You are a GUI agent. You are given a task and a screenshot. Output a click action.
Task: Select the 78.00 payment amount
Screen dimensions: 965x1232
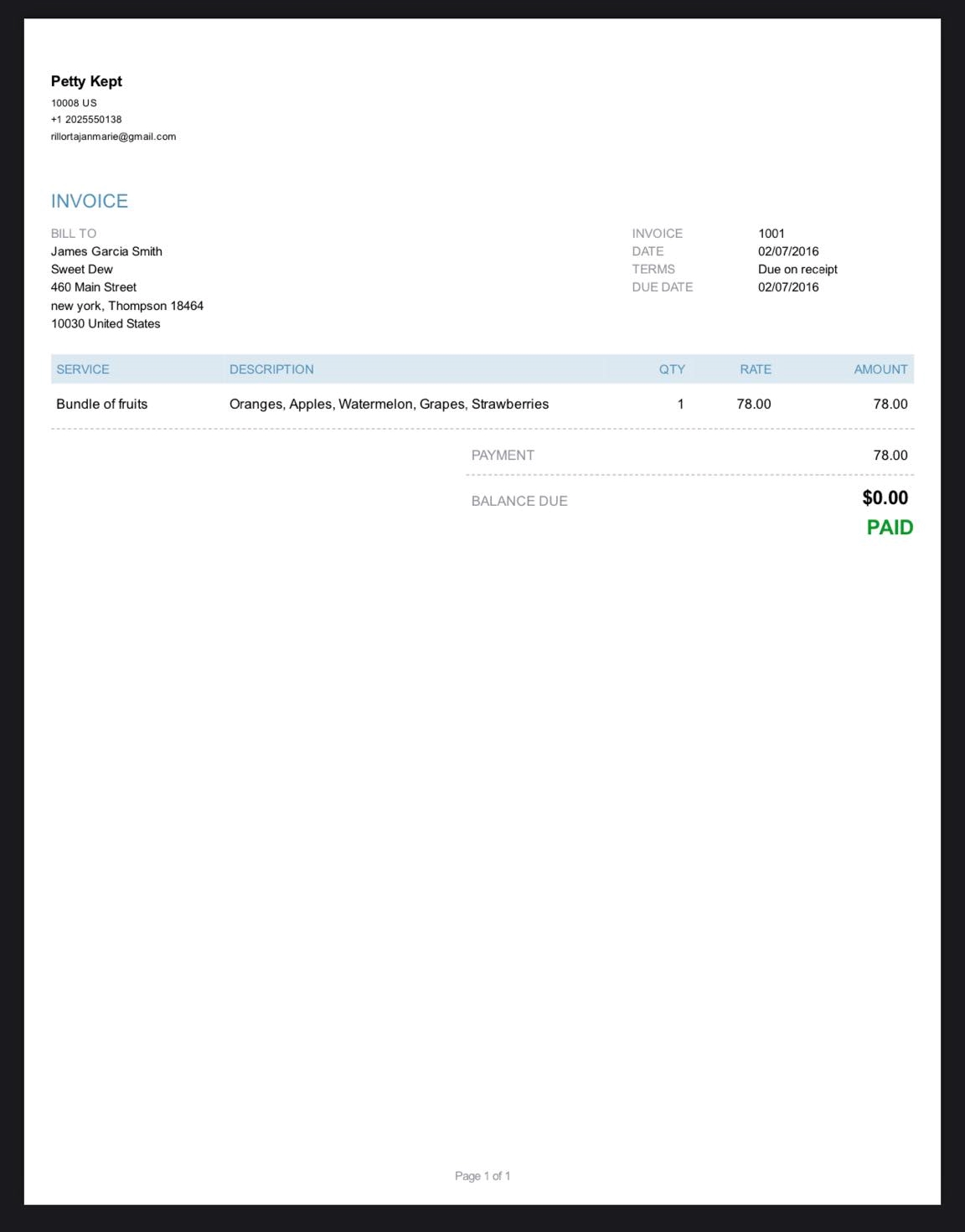click(x=890, y=456)
